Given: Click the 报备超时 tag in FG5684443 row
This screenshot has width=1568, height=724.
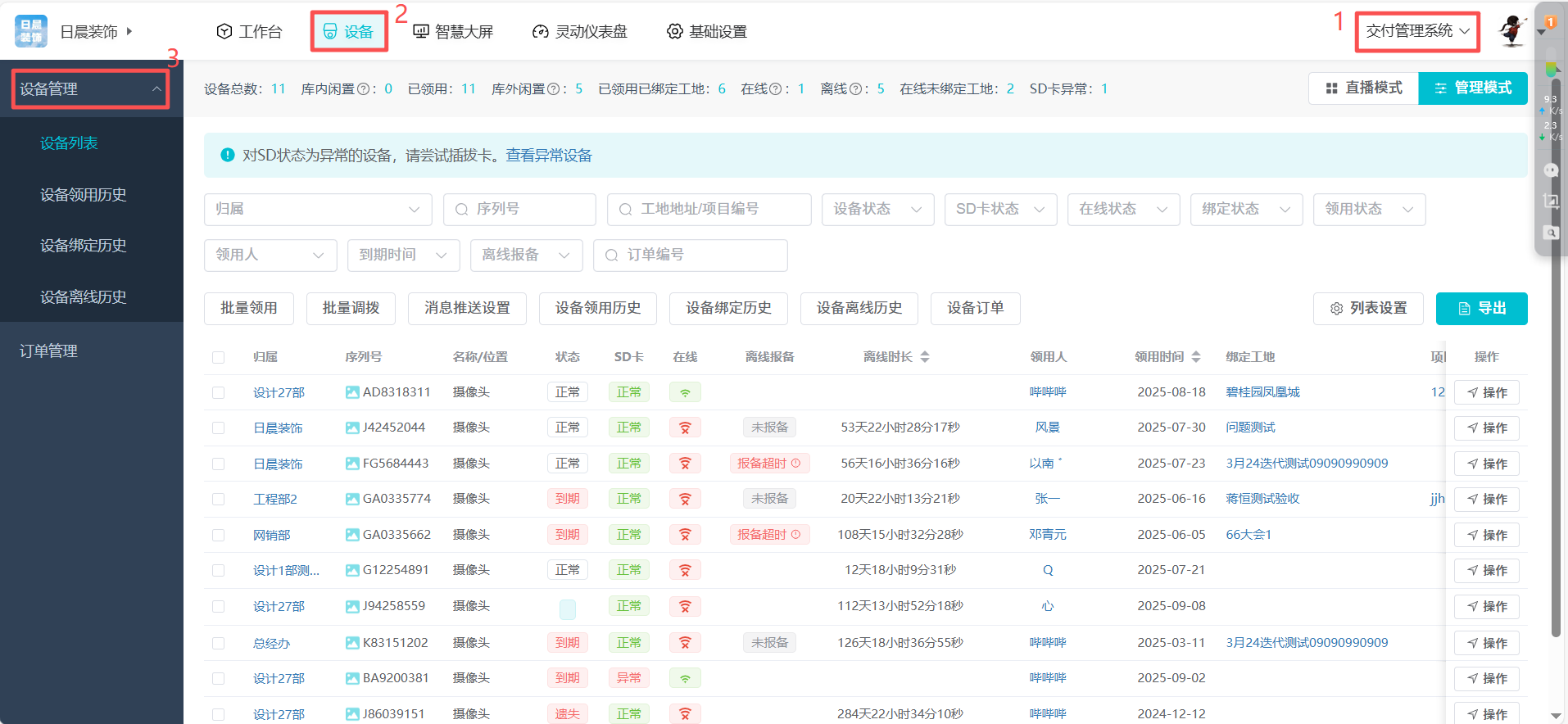Looking at the screenshot, I should click(769, 464).
